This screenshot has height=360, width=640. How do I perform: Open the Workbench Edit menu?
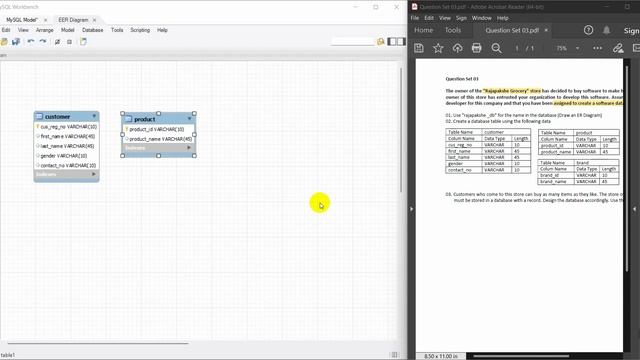click(x=6, y=30)
